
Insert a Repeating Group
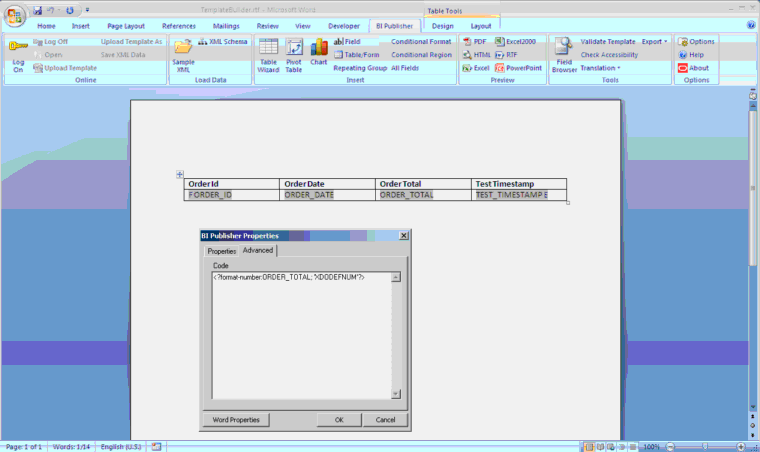click(360, 68)
